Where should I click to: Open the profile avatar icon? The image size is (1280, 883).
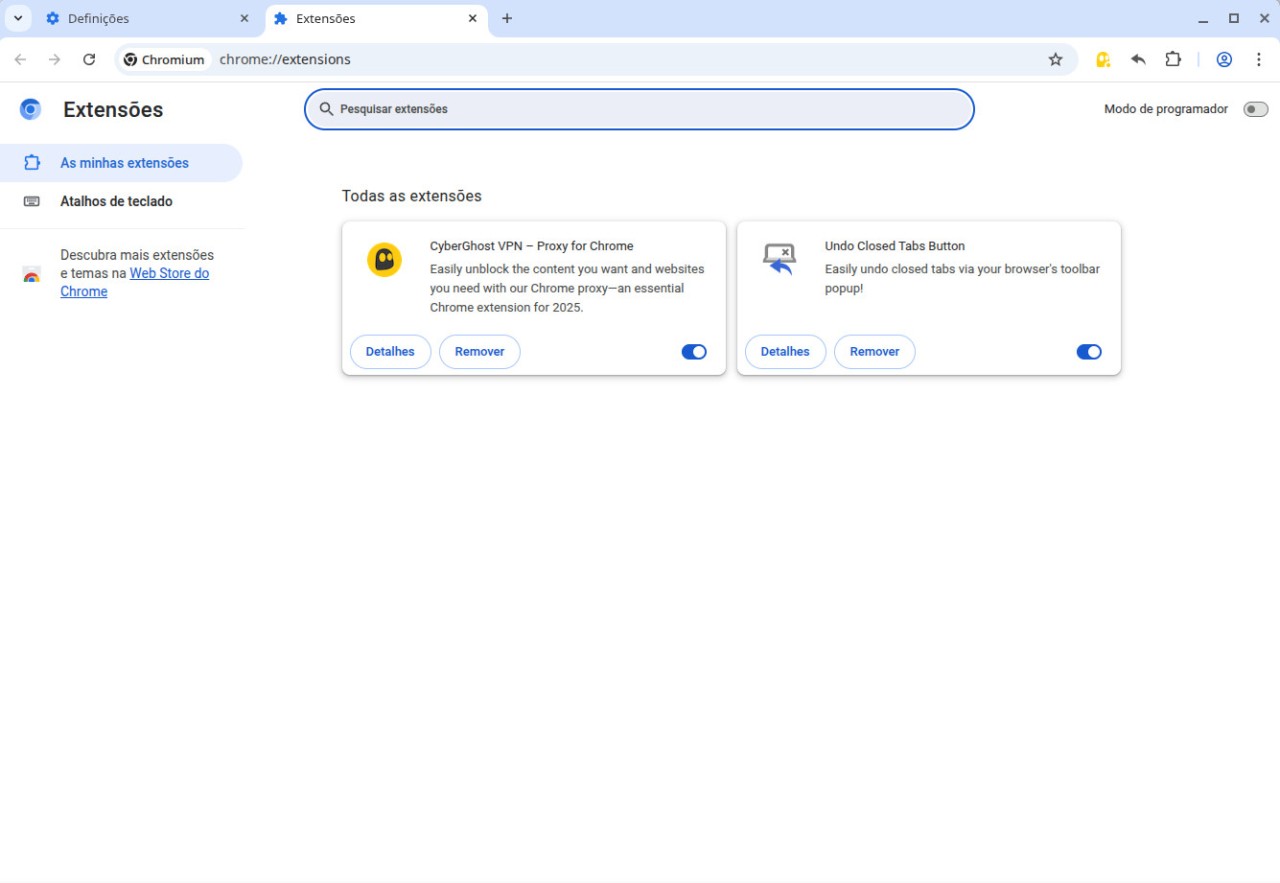[1224, 59]
